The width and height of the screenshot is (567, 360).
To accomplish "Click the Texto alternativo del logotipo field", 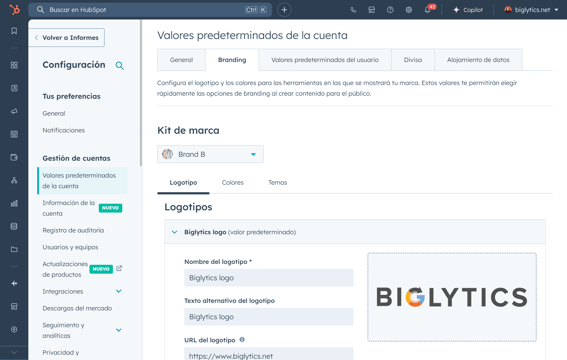I will [269, 317].
